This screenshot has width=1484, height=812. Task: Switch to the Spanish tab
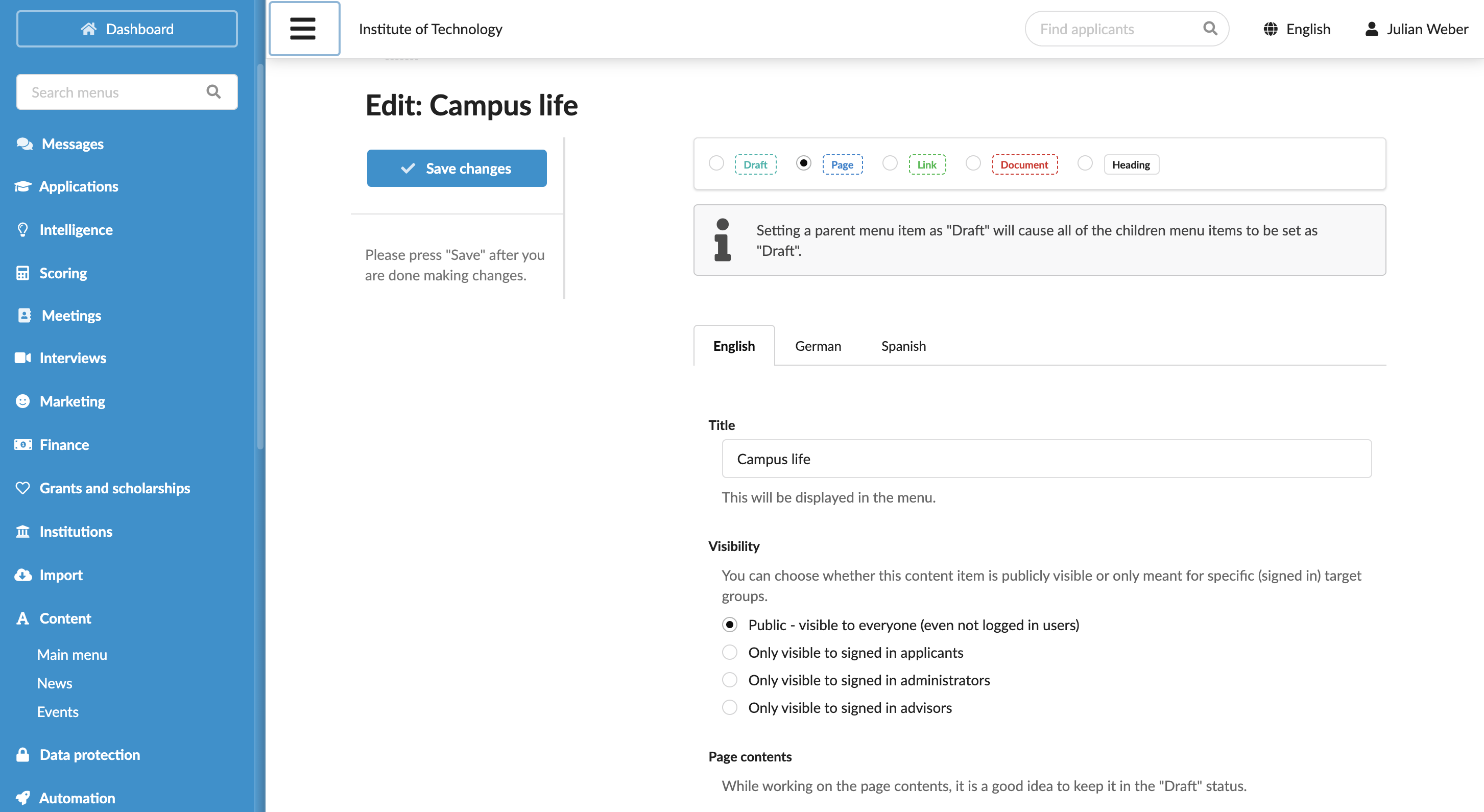pos(903,346)
